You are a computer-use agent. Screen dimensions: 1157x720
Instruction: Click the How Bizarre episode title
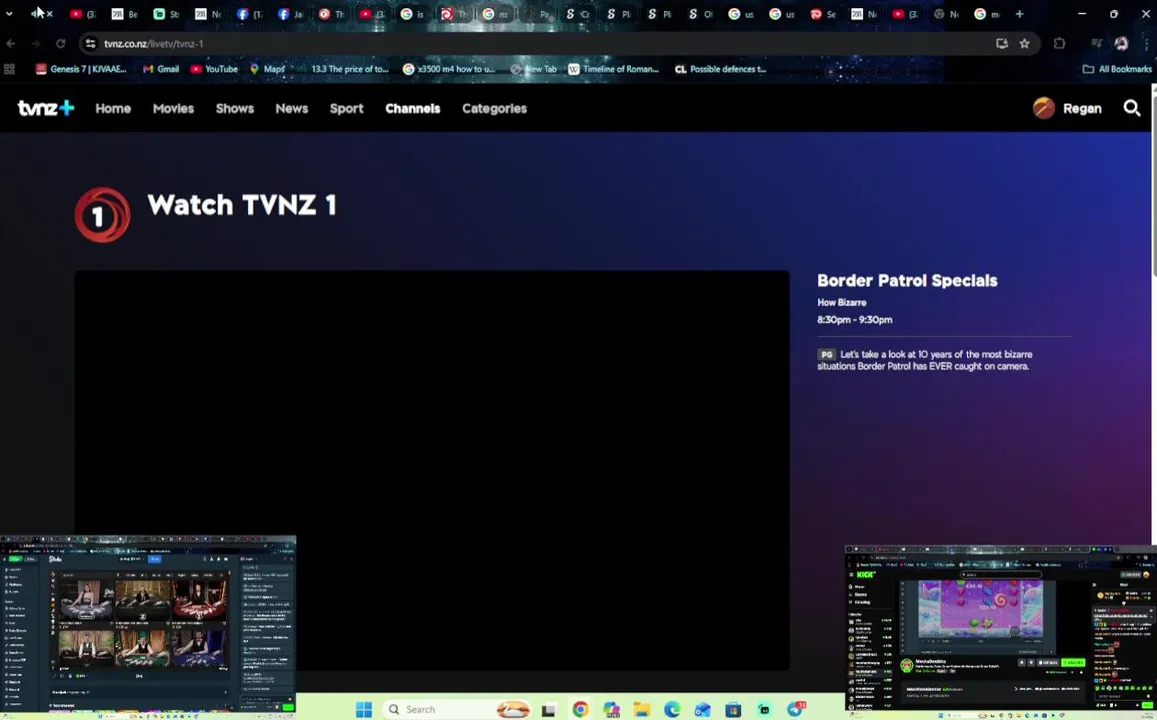coord(841,302)
